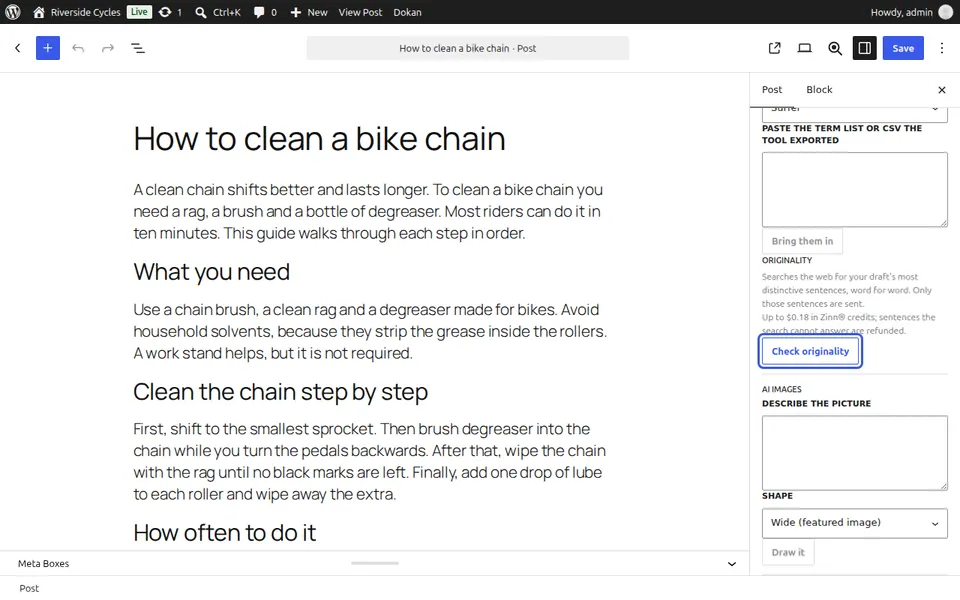Run the Check originality button
Screen dimensions: 960x600
(810, 351)
